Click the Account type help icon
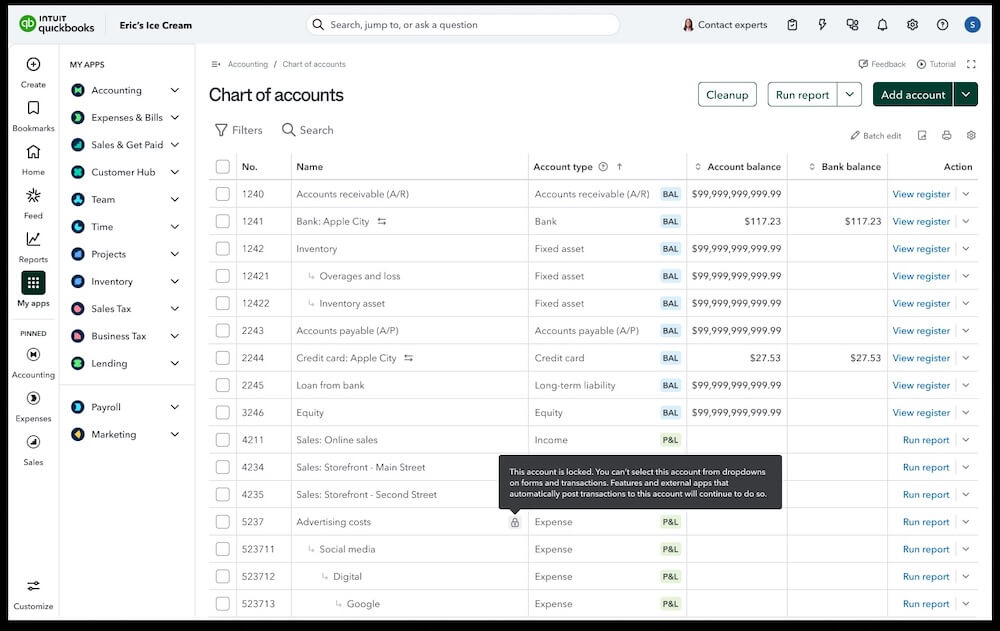Viewport: 1000px width, 631px height. click(x=603, y=167)
